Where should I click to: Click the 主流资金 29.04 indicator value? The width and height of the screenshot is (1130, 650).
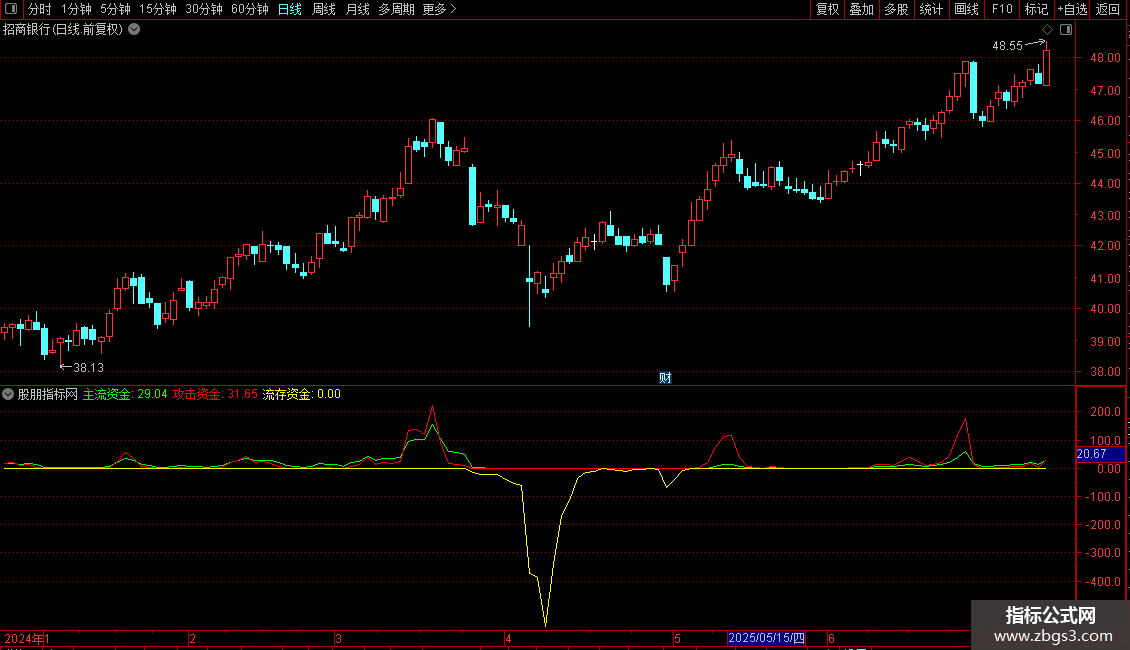pos(125,394)
